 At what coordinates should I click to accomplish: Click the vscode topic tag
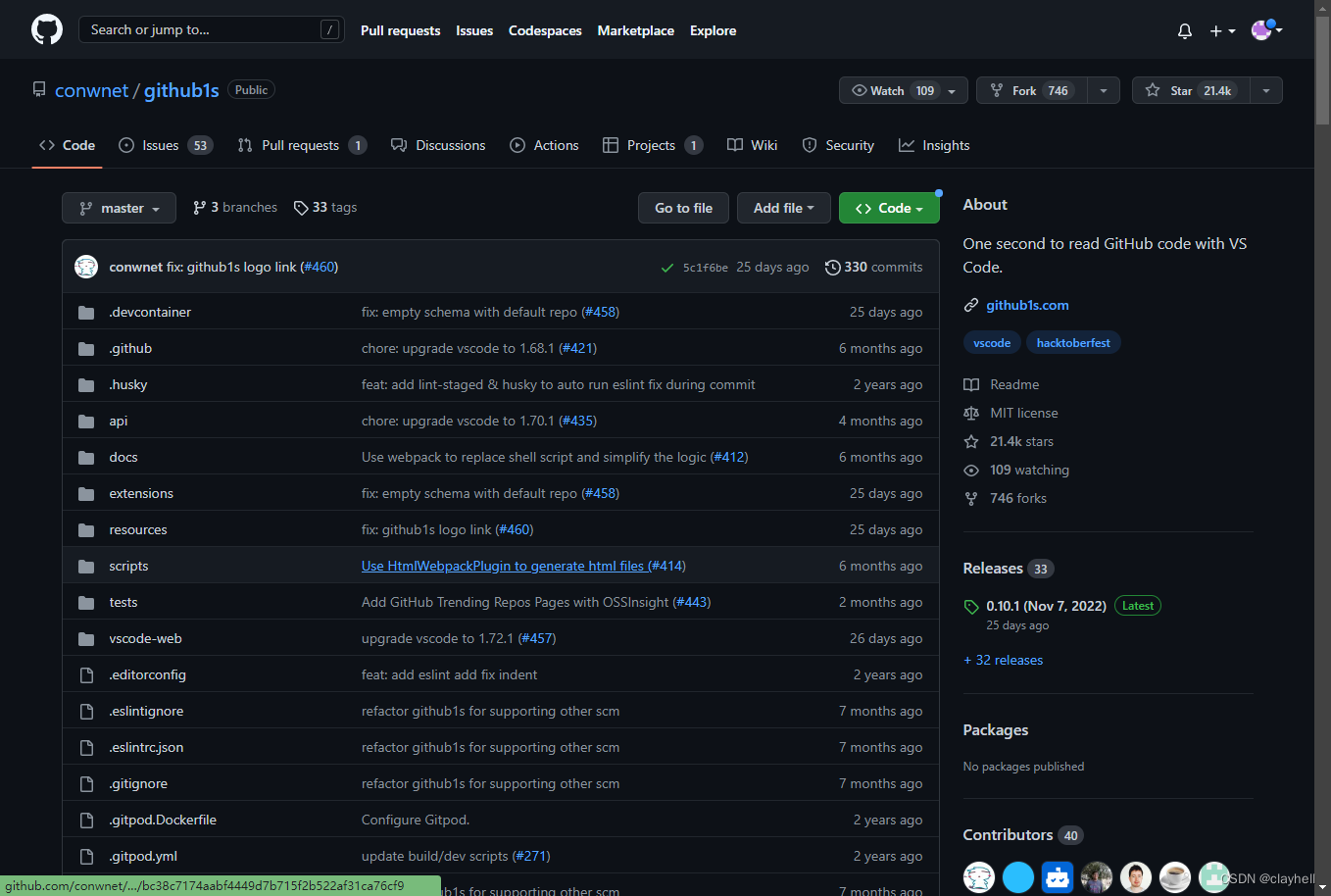tap(992, 343)
